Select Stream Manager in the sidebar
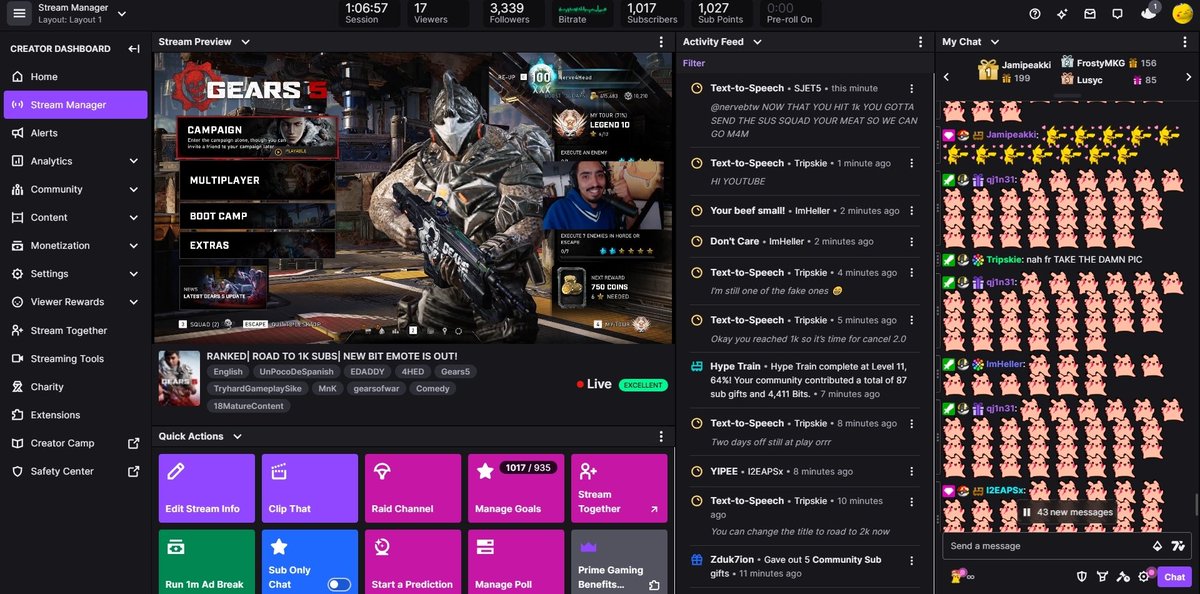Screen dimensions: 1200x594 click(x=75, y=105)
